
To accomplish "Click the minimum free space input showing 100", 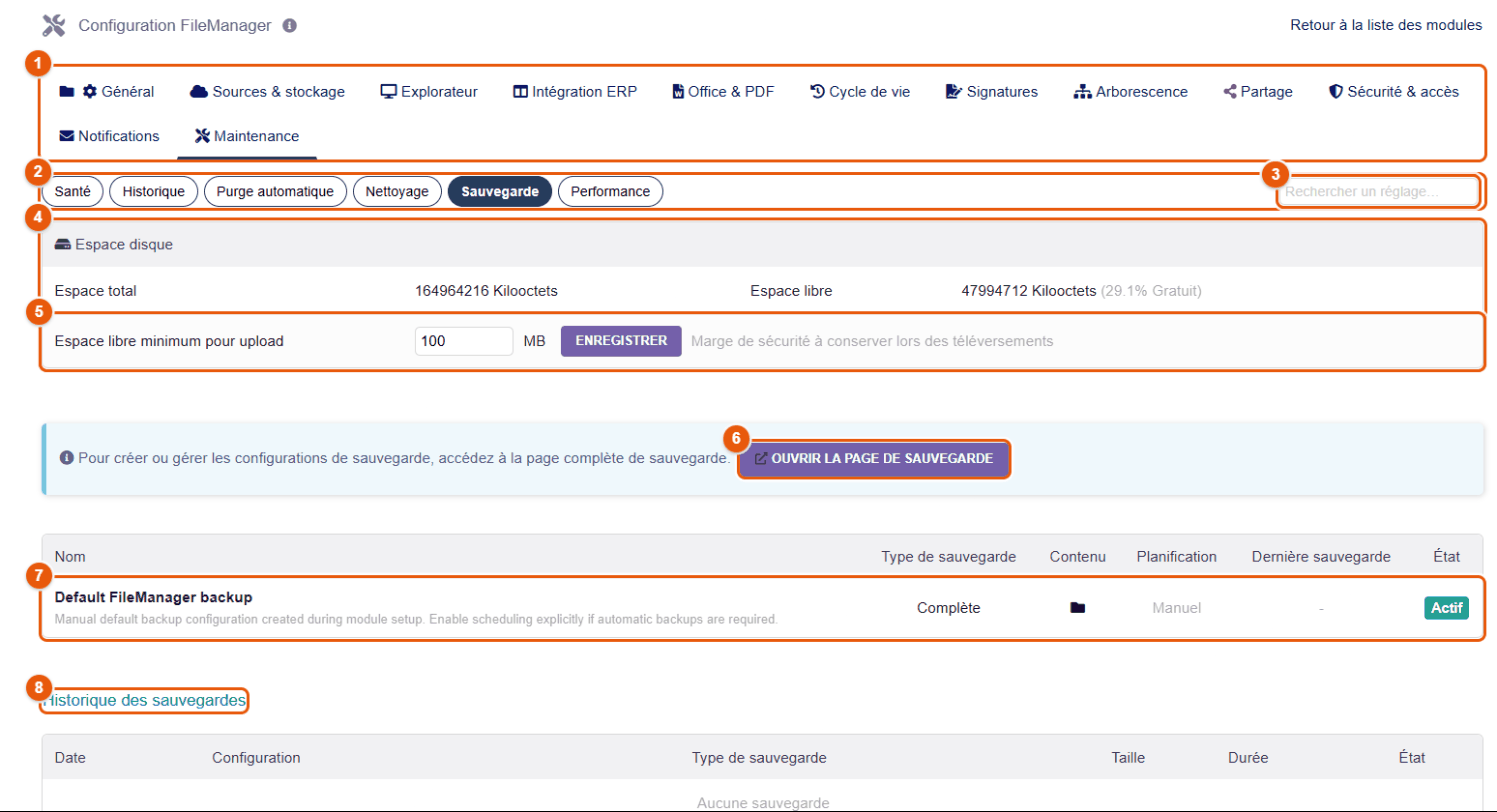I will [464, 341].
